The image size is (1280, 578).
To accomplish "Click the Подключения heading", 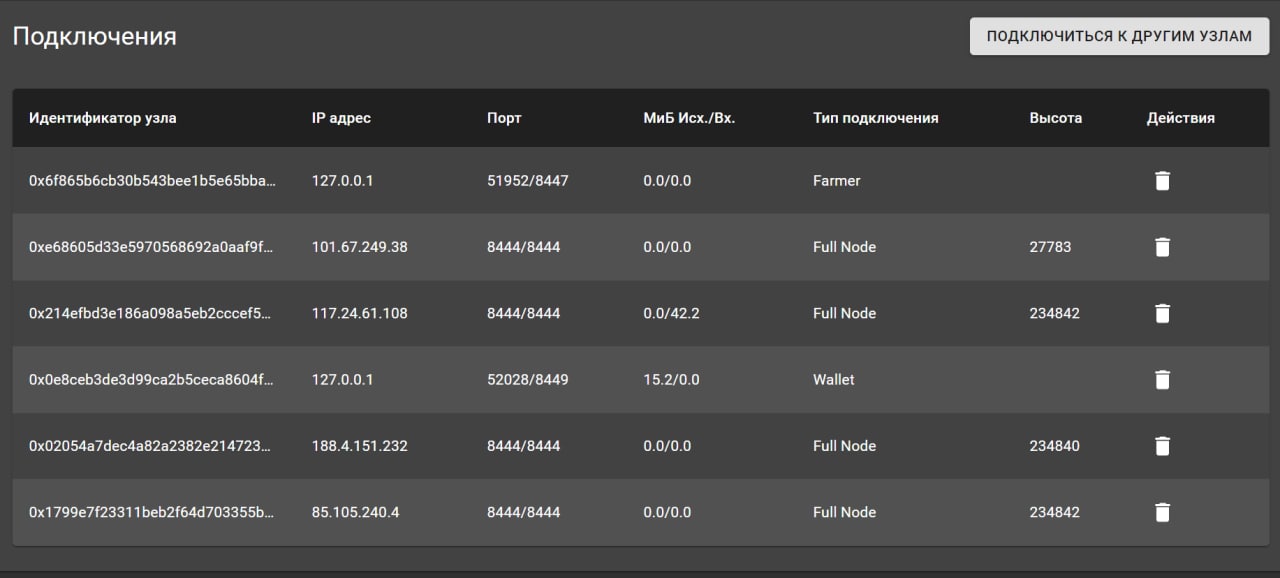I will 94,37.
